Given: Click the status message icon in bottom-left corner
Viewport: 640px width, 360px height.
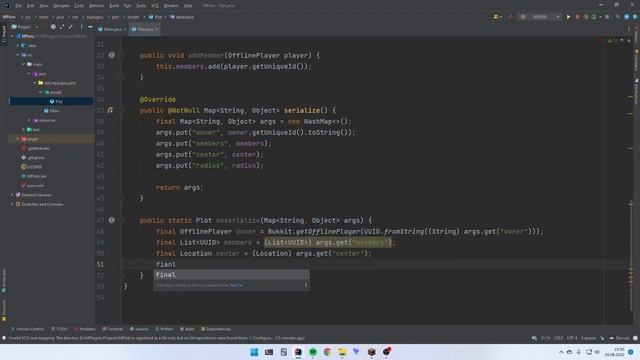Looking at the screenshot, I should (4, 338).
